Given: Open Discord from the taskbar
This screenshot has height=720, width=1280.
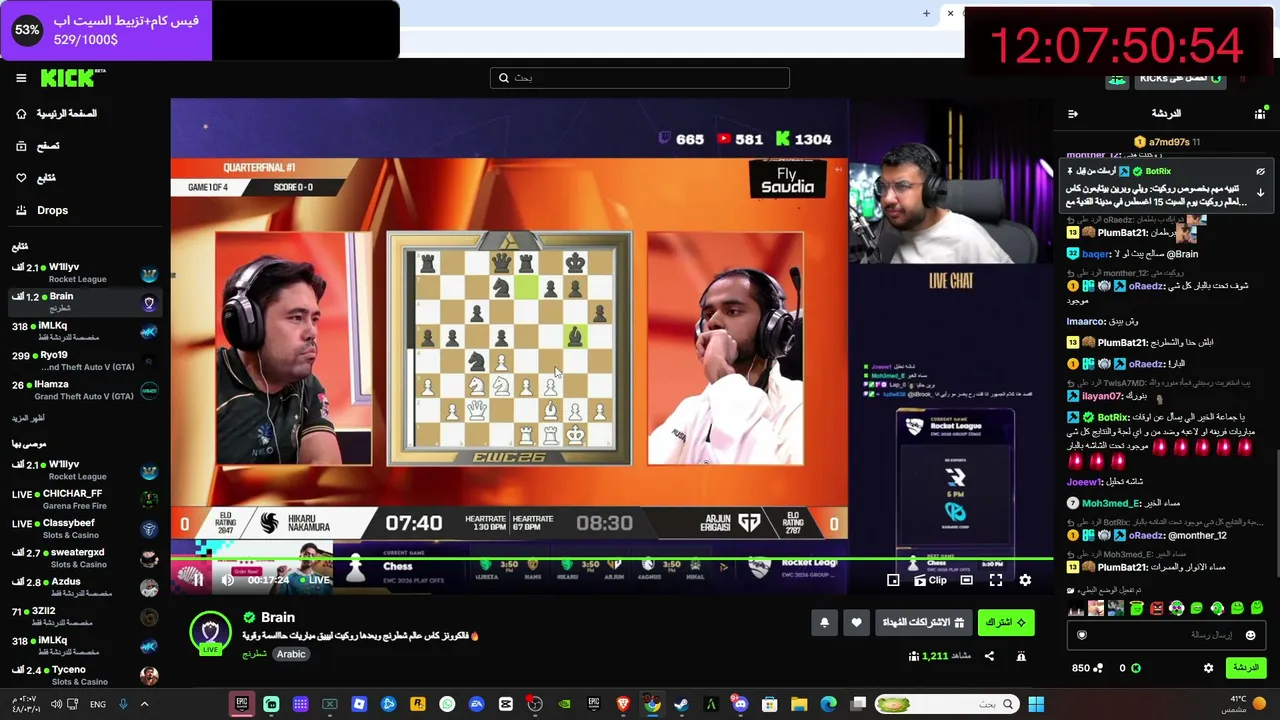Looking at the screenshot, I should coord(740,704).
